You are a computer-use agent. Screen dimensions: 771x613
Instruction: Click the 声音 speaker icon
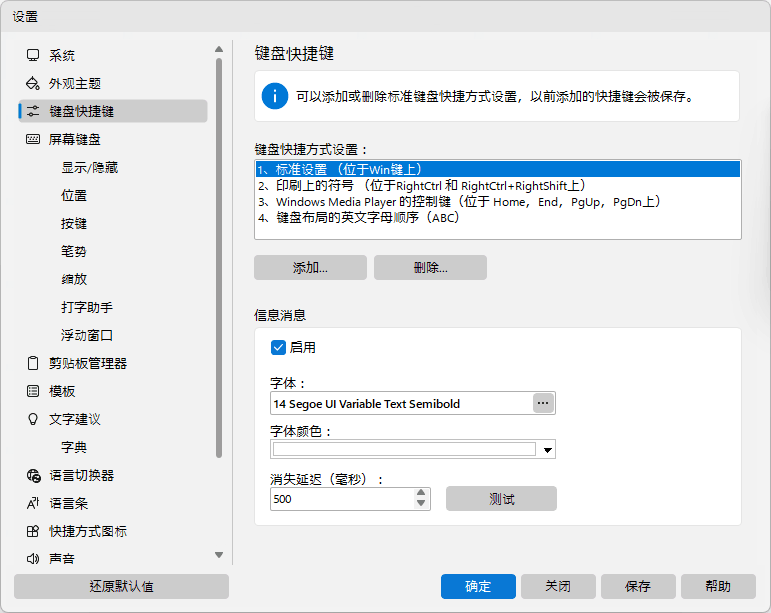point(33,559)
